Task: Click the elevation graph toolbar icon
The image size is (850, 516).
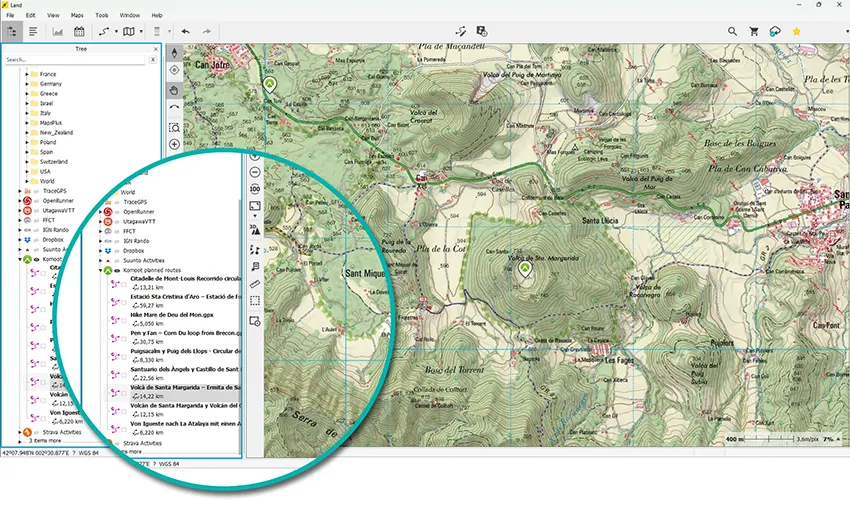Action: click(58, 31)
